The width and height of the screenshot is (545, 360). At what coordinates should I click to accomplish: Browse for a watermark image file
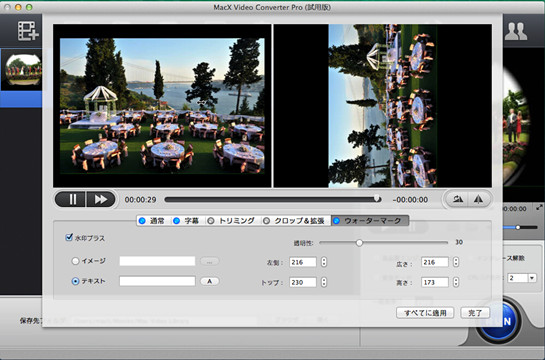(x=210, y=261)
